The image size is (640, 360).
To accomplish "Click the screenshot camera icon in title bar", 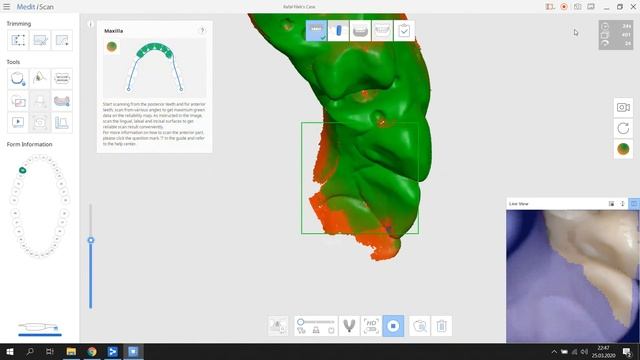I will 577,7.
